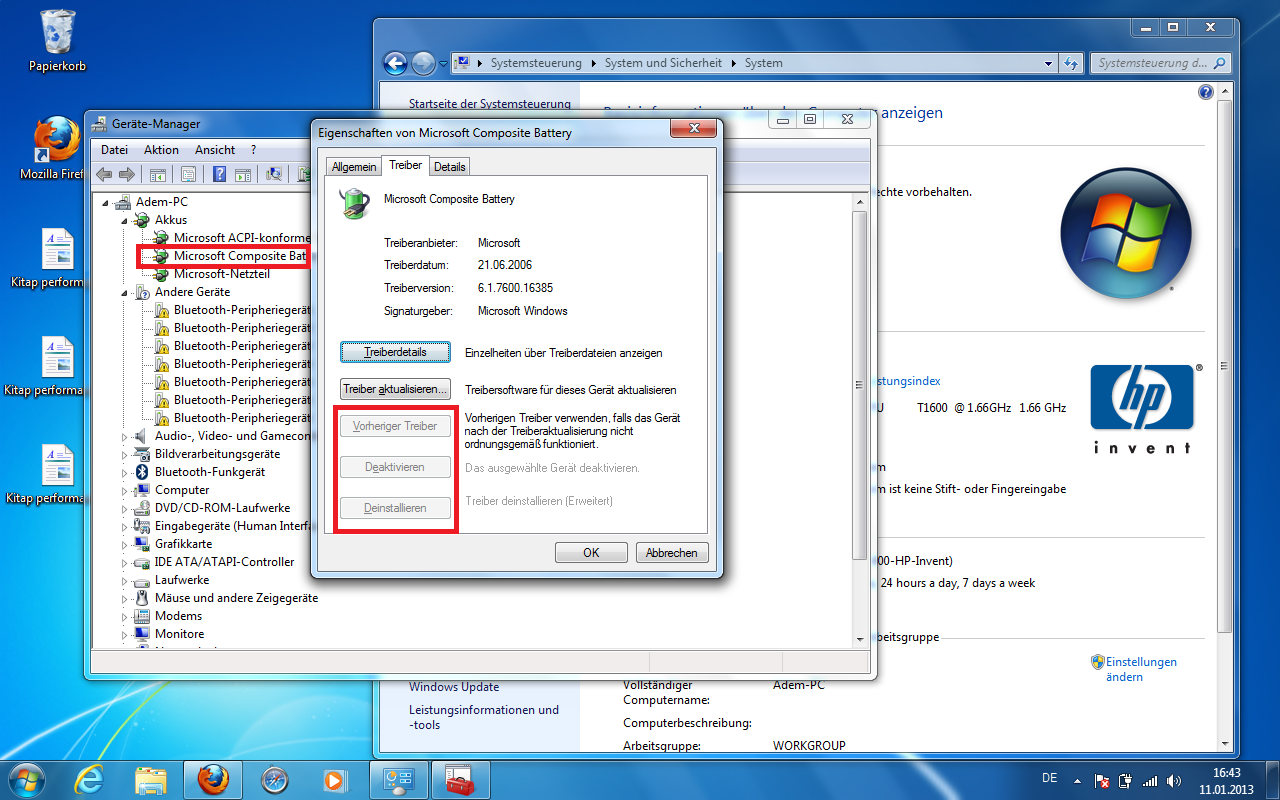Open Windows Media Player from the taskbar
This screenshot has height=800, width=1280.
pyautogui.click(x=334, y=778)
